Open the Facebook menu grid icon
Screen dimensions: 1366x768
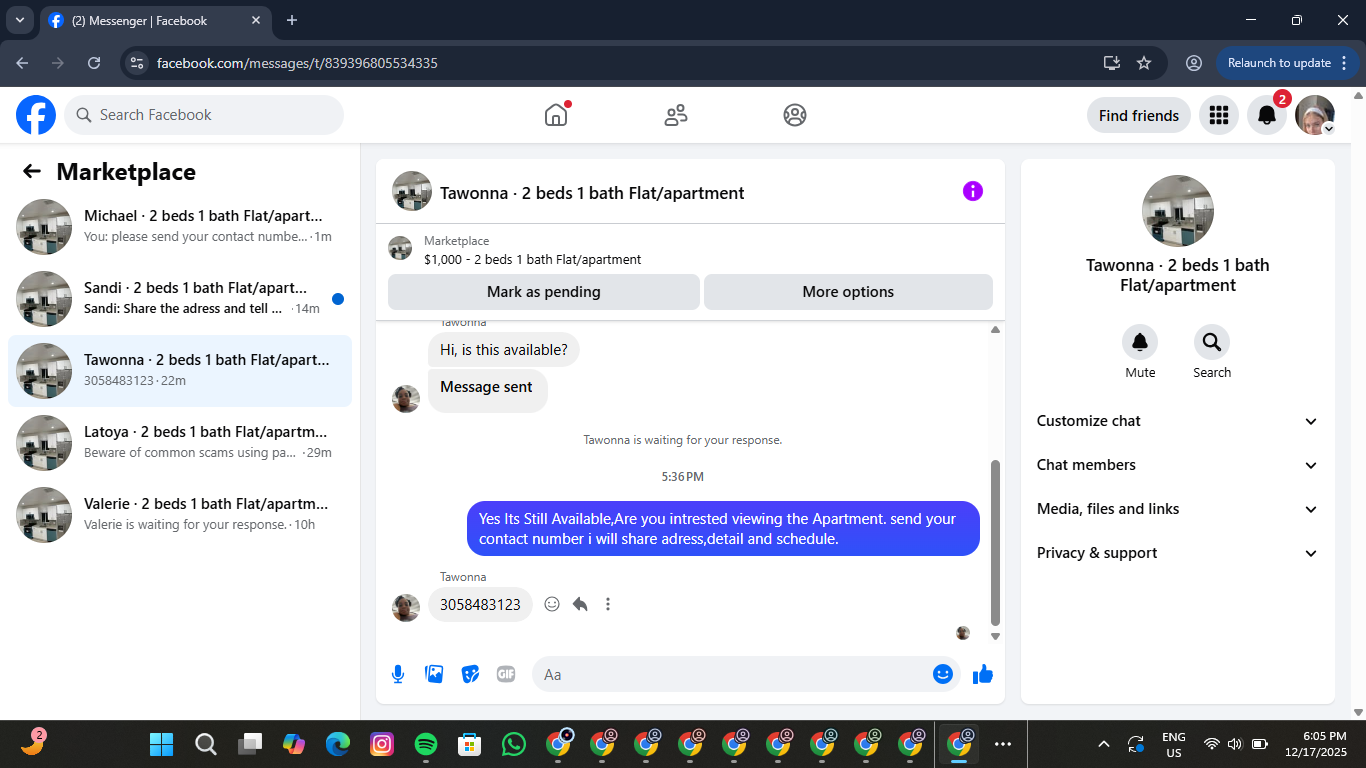1219,115
